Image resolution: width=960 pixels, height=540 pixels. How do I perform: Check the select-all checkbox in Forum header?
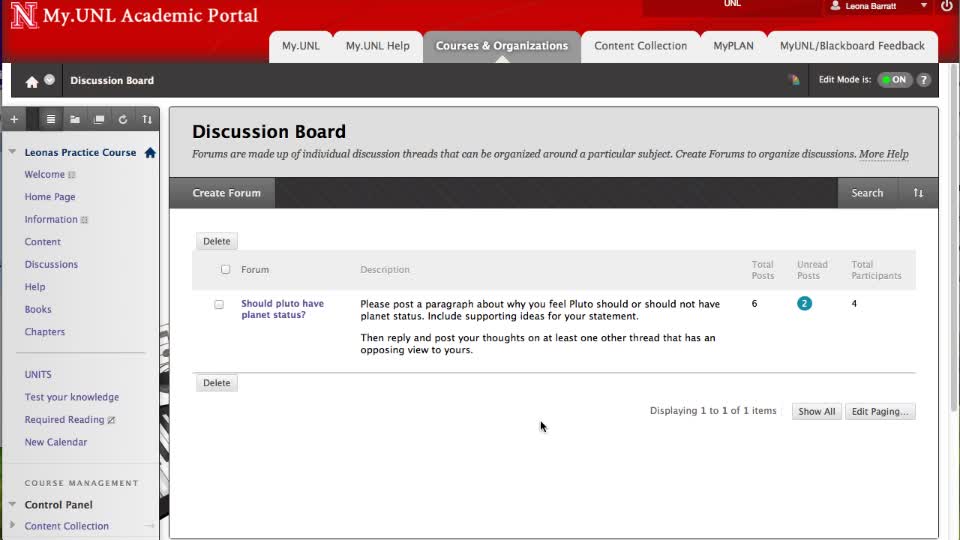pos(225,269)
